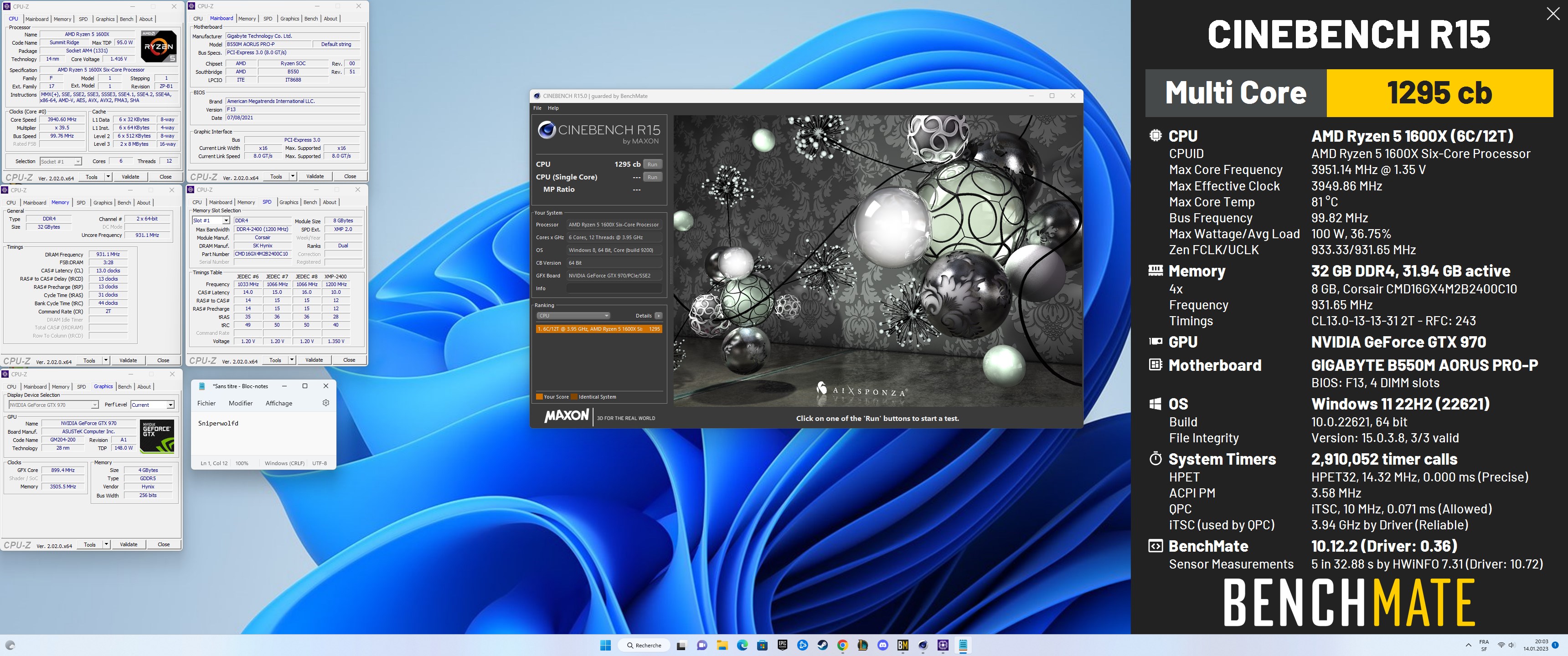Click Validate in the CPU-Z CPU window
The height and width of the screenshot is (656, 1568).
pyautogui.click(x=130, y=176)
